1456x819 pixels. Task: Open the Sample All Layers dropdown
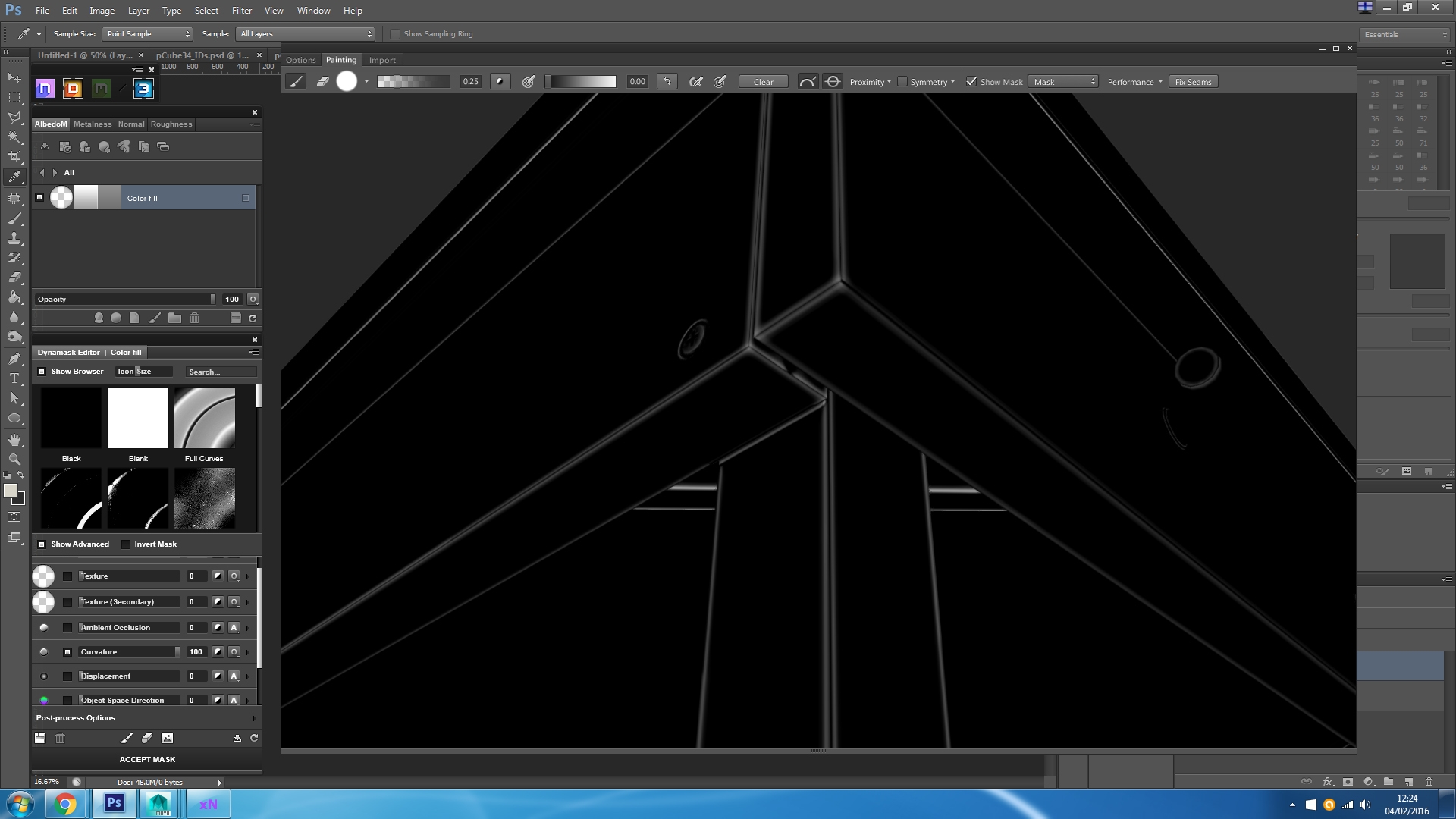pyautogui.click(x=306, y=34)
